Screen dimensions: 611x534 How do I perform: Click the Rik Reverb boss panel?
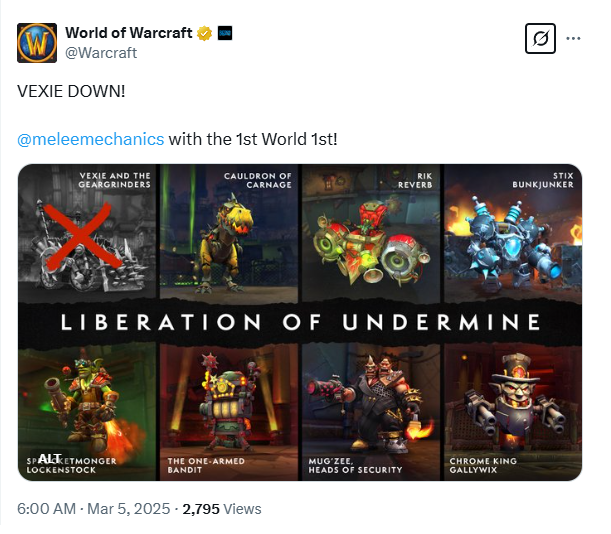tap(371, 232)
